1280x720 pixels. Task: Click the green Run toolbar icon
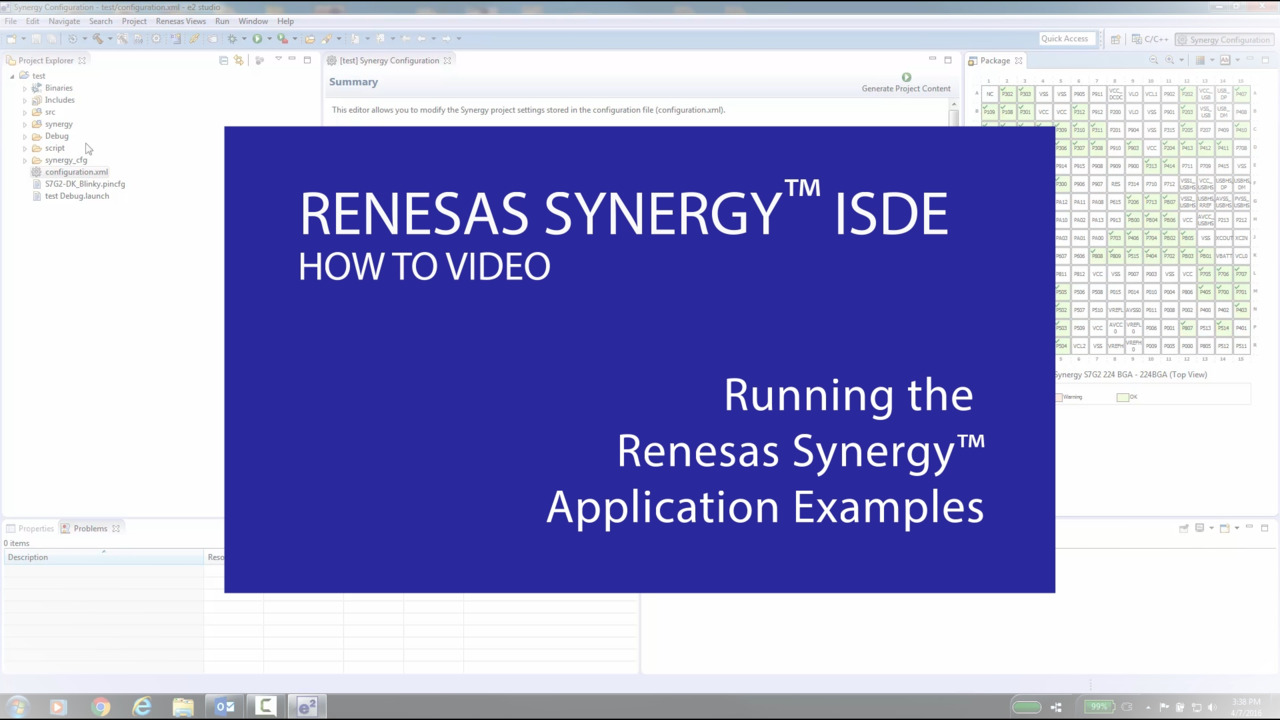(257, 39)
